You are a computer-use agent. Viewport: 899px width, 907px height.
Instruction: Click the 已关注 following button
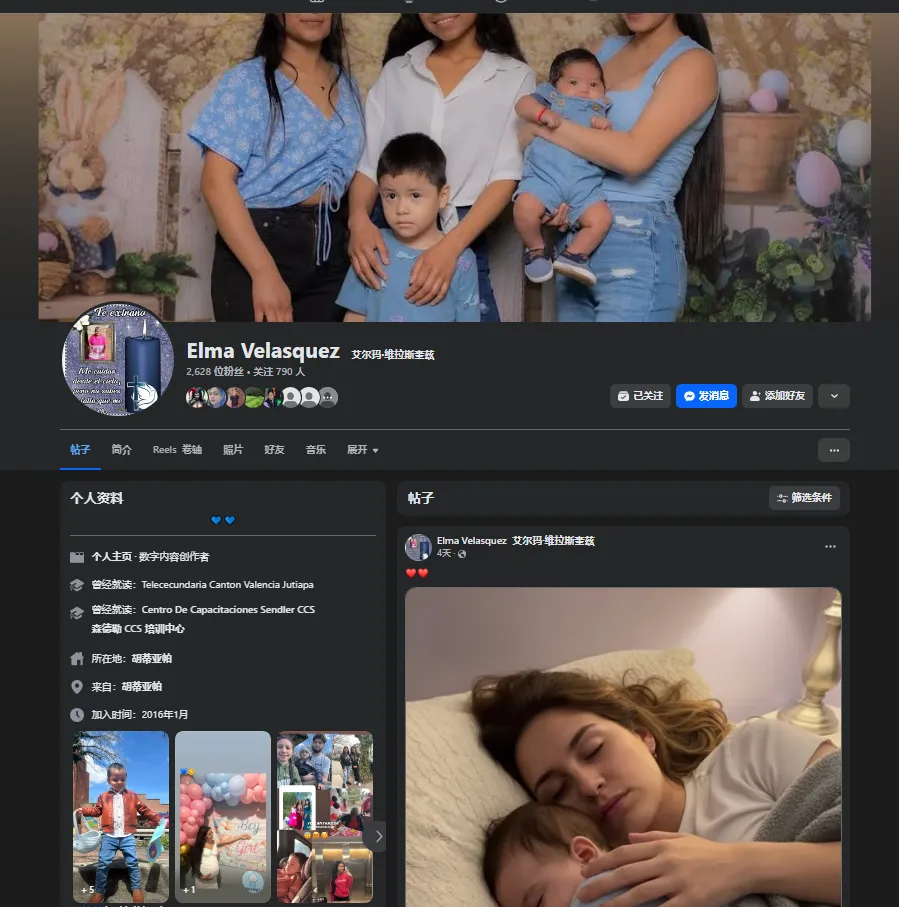pos(640,396)
